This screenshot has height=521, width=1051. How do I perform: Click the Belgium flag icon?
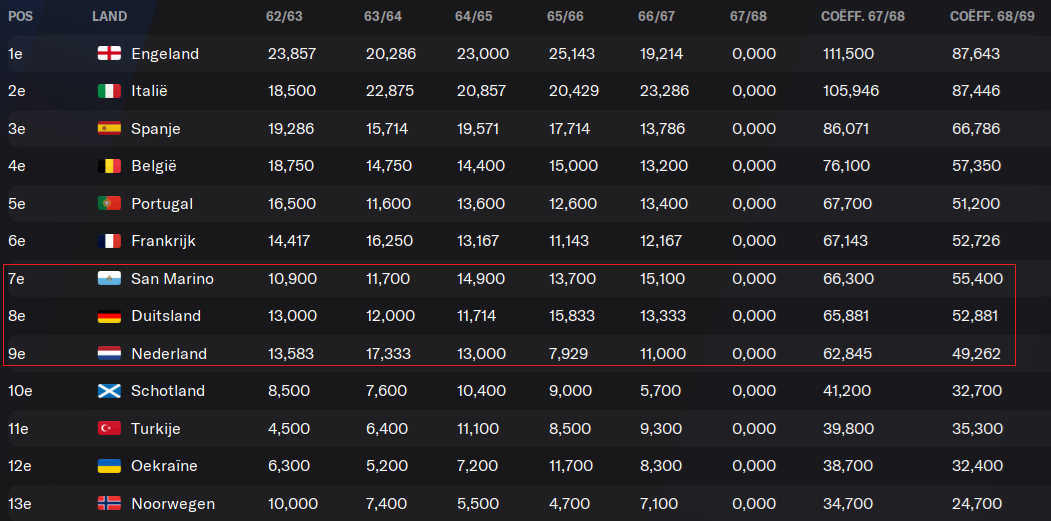point(109,166)
